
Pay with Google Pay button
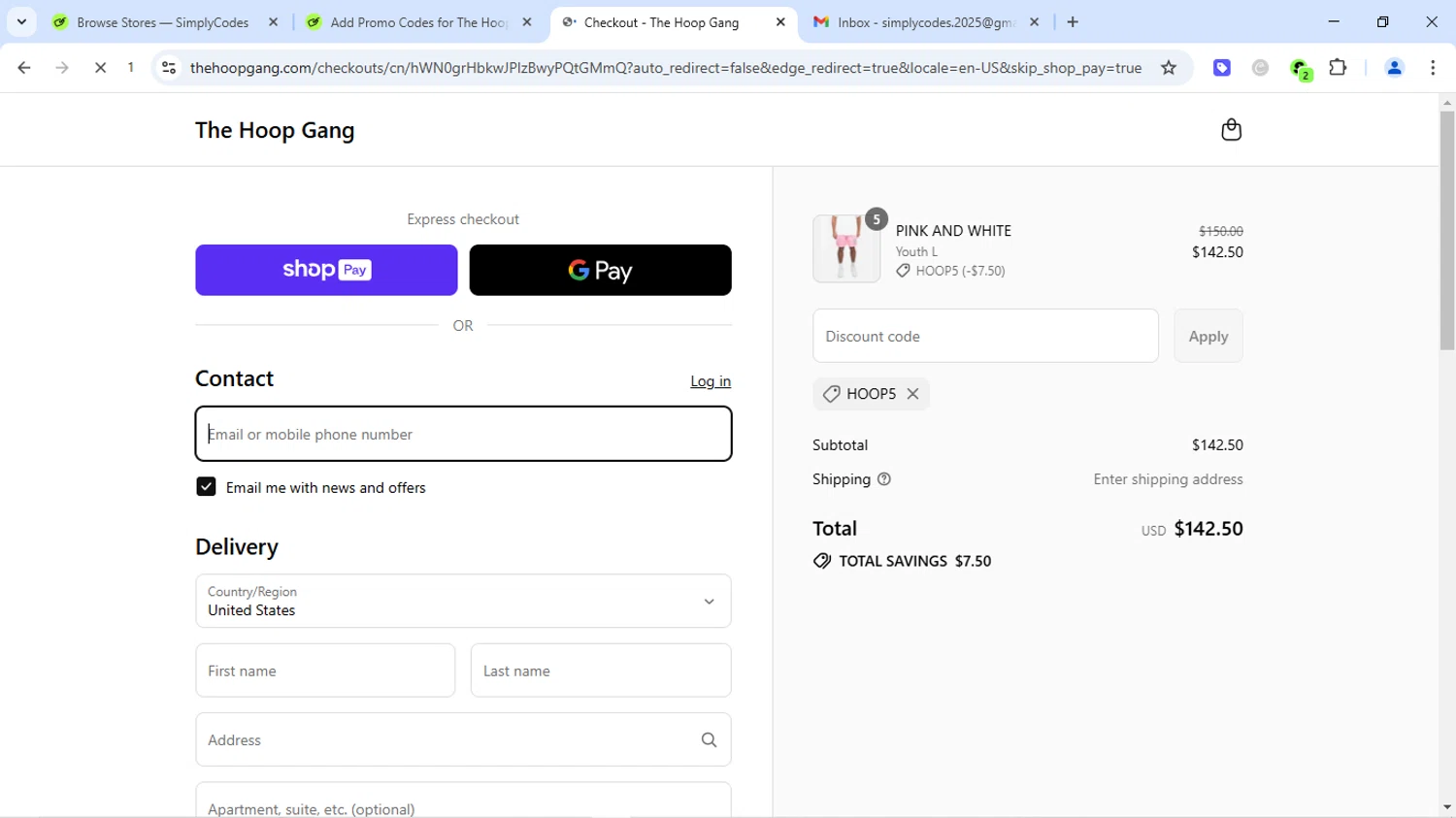click(x=600, y=270)
